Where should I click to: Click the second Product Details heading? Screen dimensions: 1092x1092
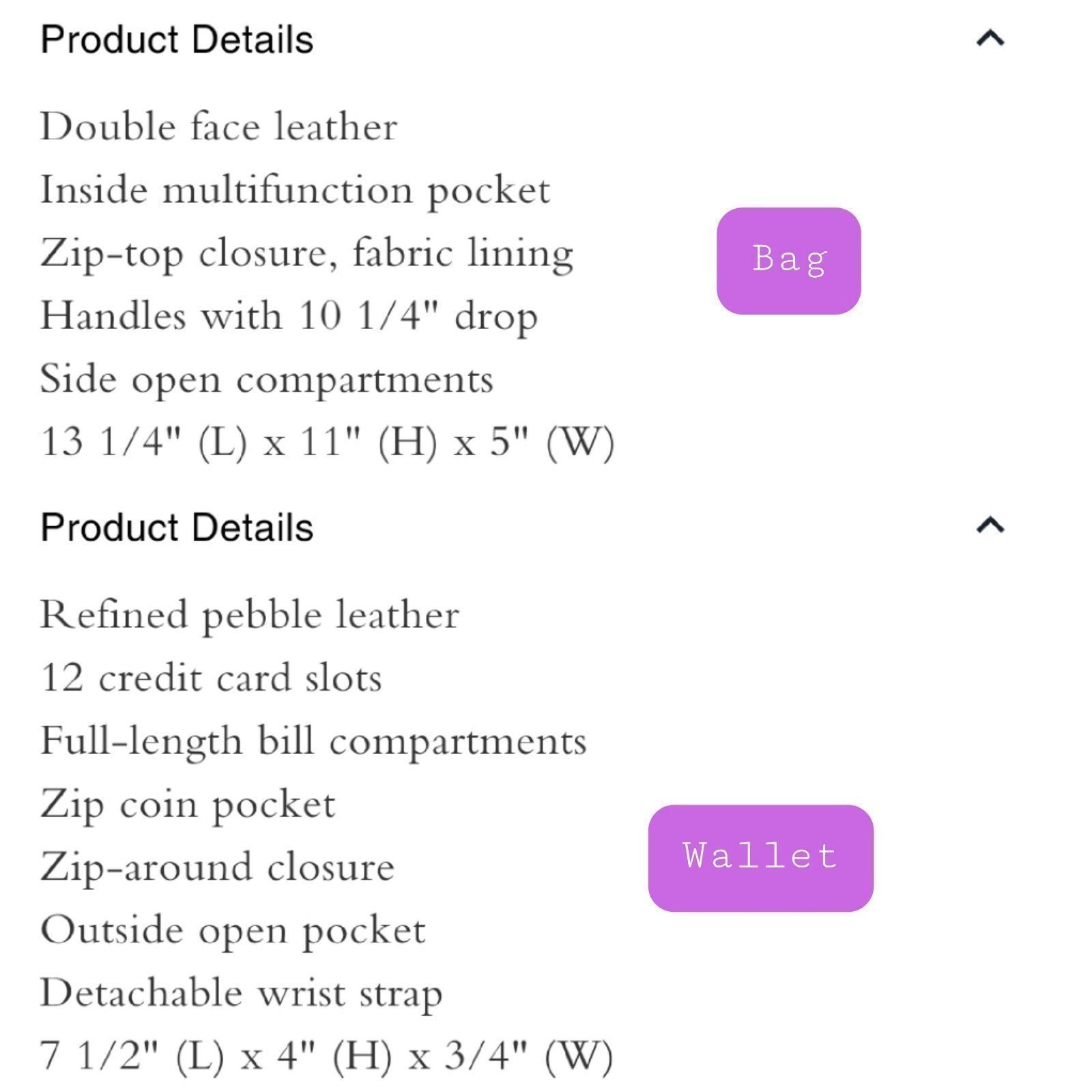pyautogui.click(x=177, y=528)
